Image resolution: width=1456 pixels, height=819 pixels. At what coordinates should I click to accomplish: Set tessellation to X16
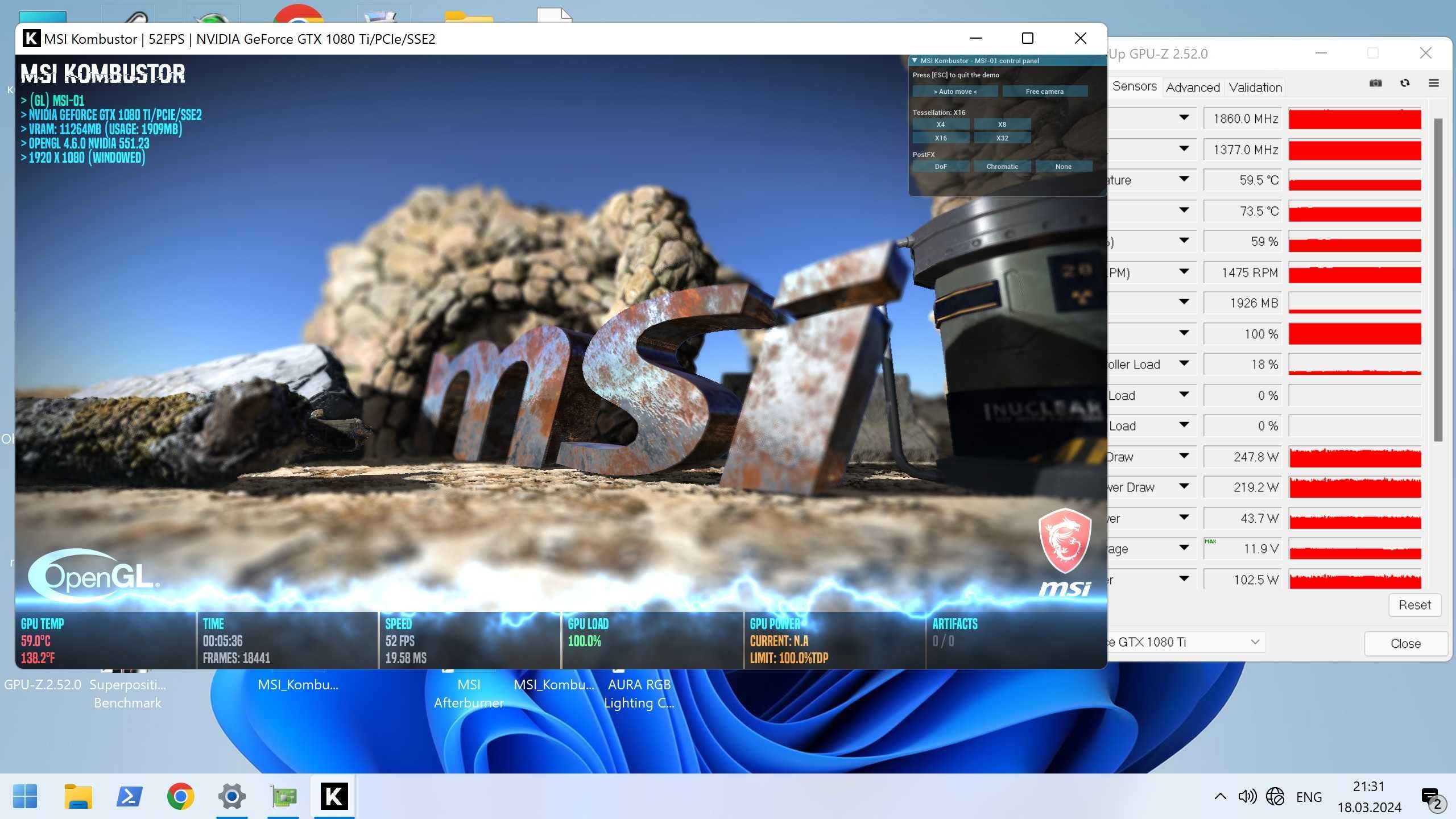click(941, 138)
